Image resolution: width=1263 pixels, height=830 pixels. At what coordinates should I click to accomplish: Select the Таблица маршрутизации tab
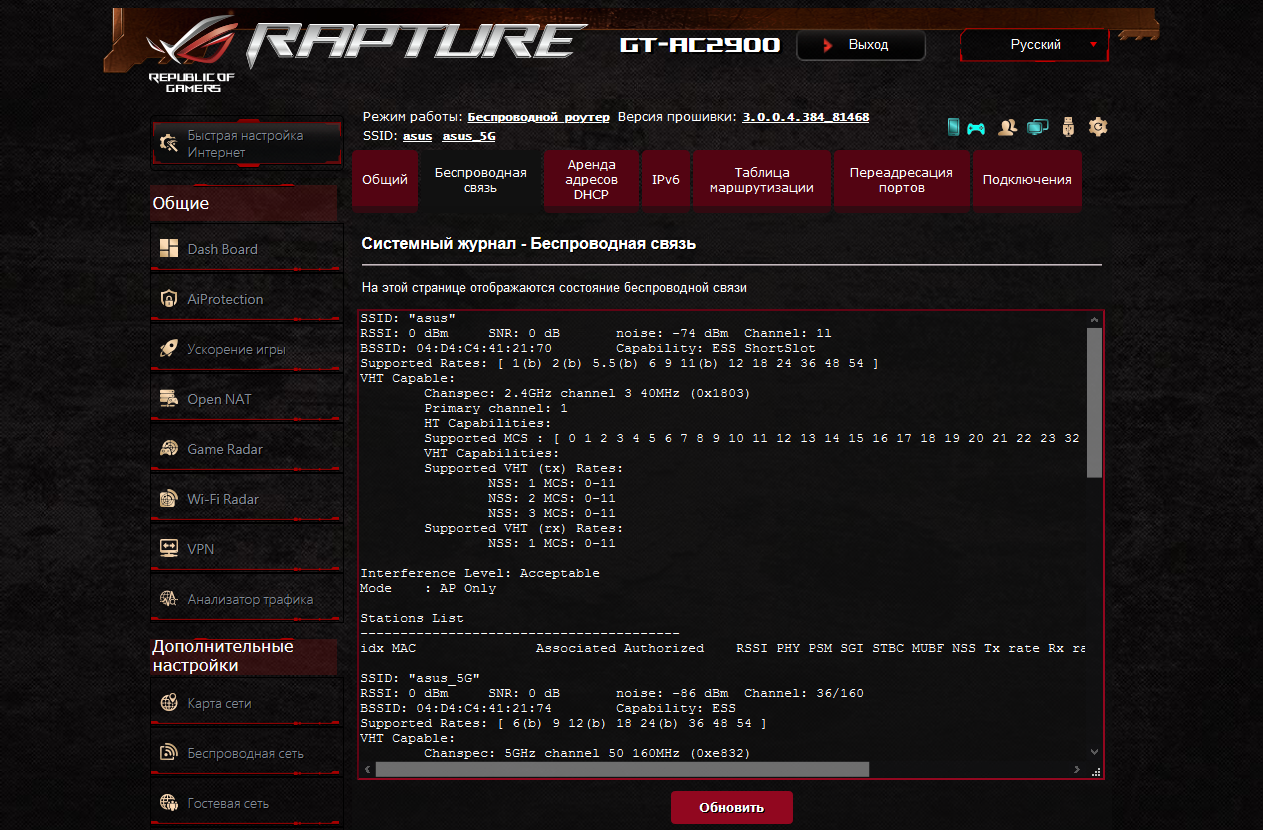[x=762, y=180]
